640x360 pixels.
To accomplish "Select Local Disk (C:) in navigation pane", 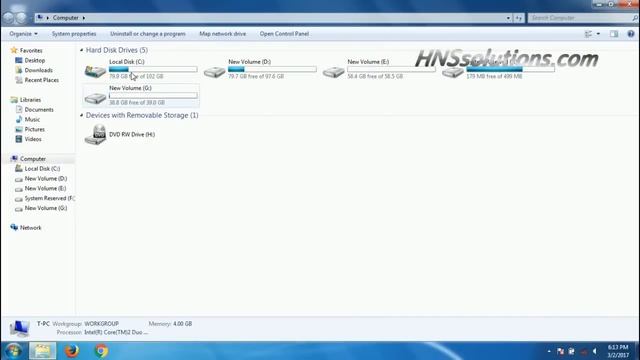I will click(x=42, y=169).
